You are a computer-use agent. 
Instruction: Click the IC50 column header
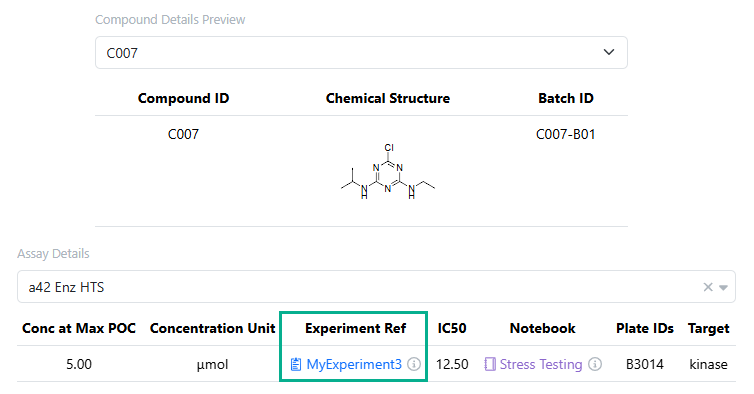(452, 328)
